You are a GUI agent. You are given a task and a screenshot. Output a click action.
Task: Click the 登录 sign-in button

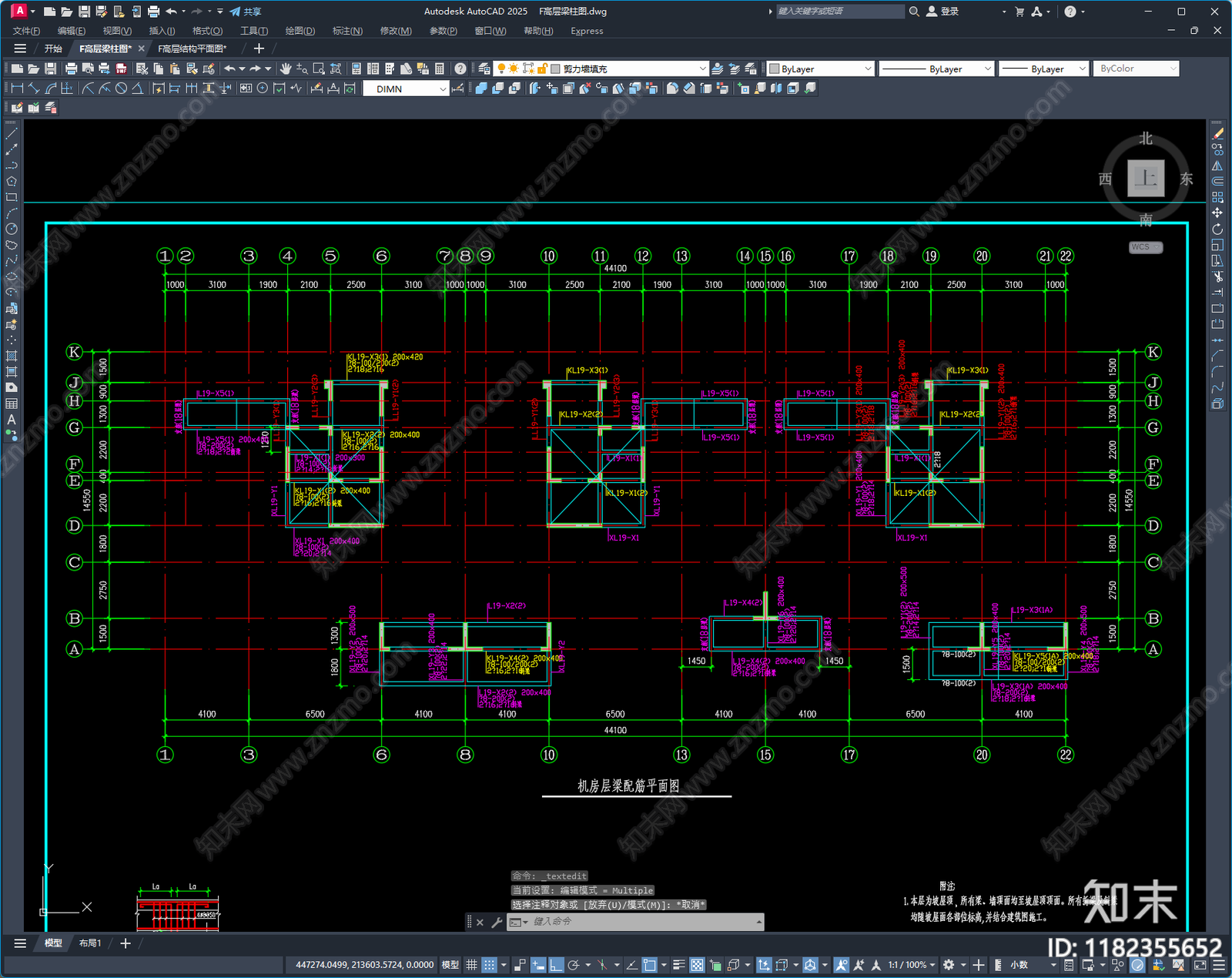pos(943,12)
